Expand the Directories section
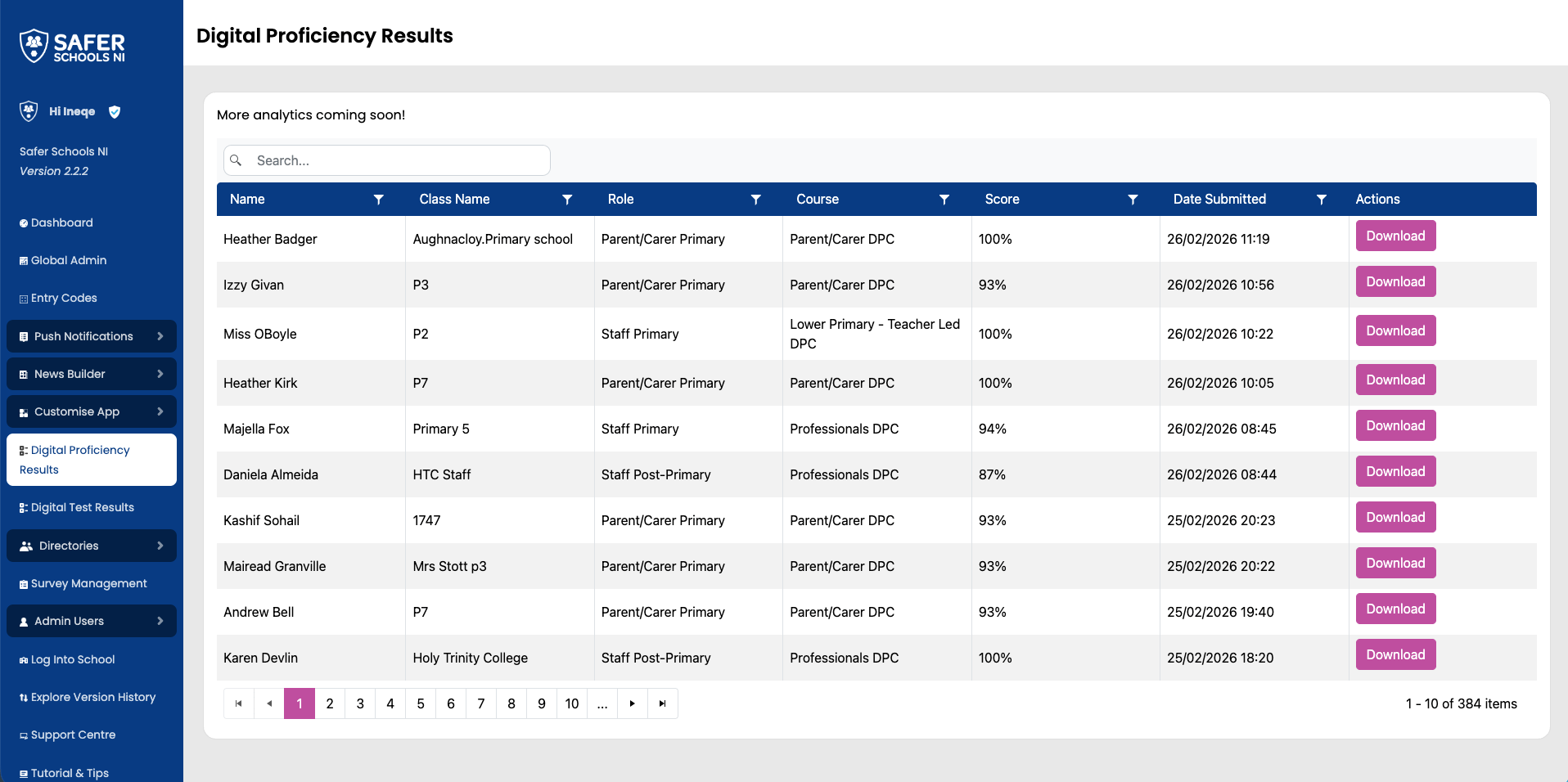Screen dimensions: 1568x782 (x=92, y=546)
